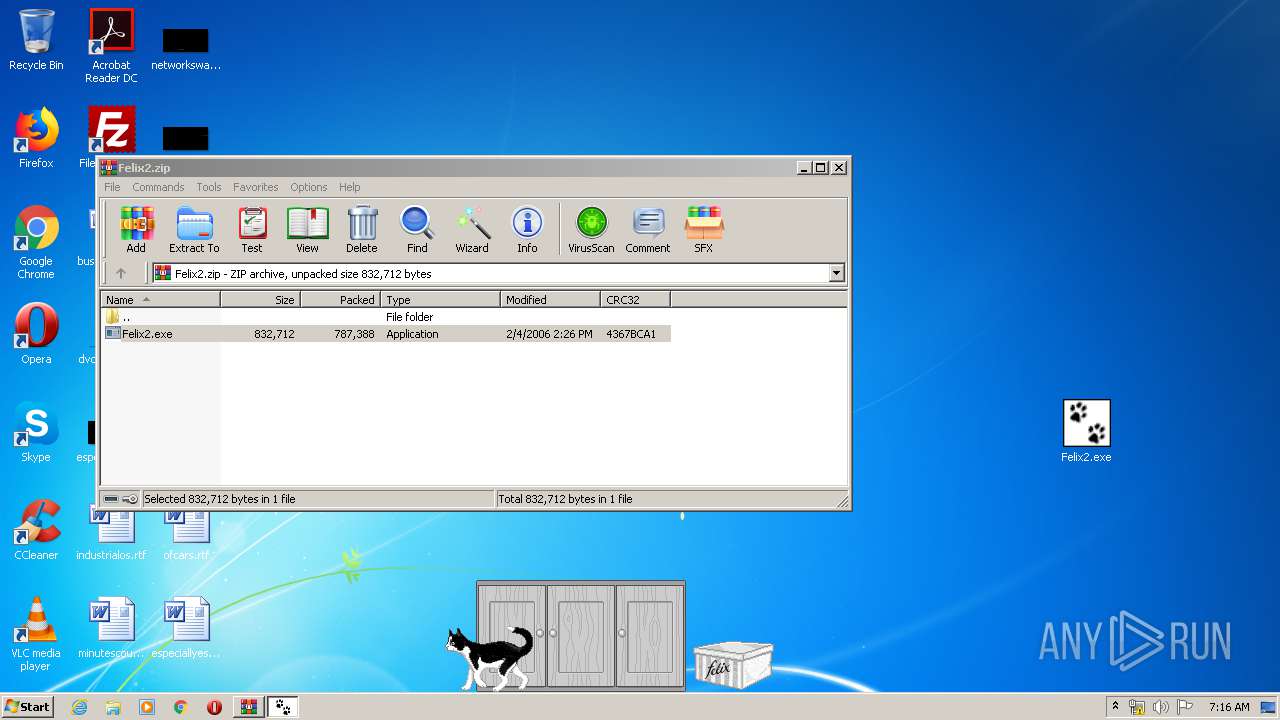
Task: Select the parent folder '..' row
Action: point(386,317)
